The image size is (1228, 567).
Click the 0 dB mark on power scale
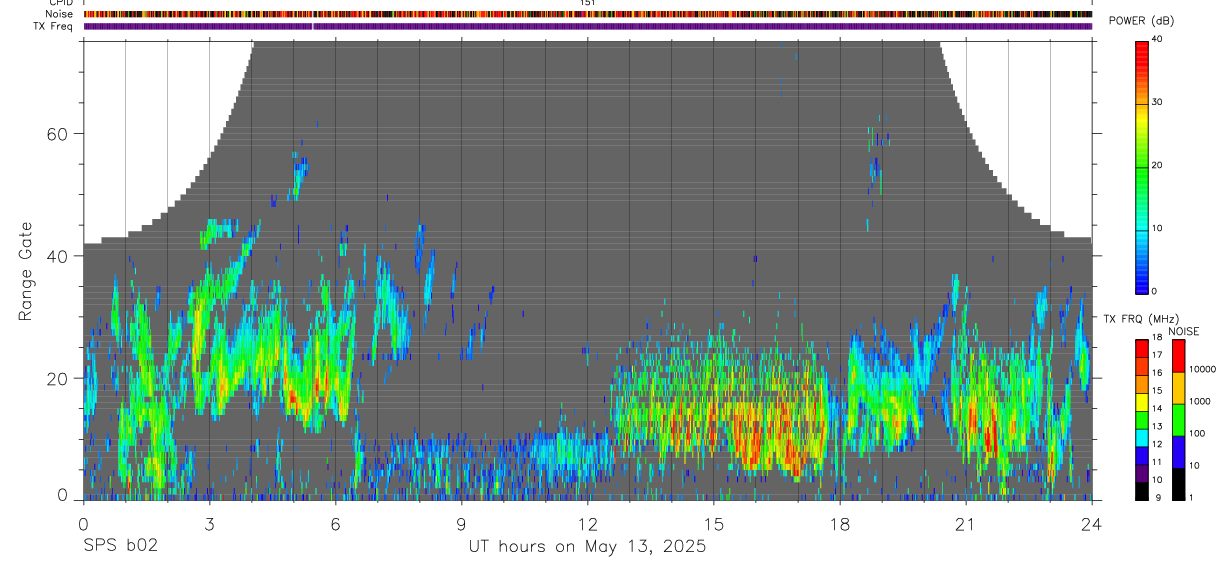(x=1156, y=291)
